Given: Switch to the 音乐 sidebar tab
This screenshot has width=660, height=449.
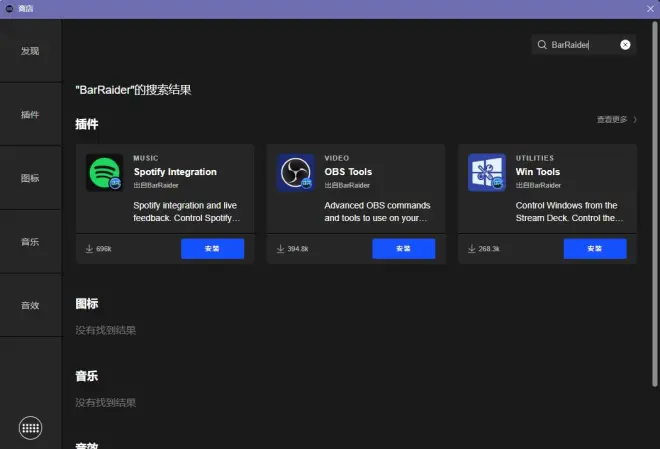Looking at the screenshot, I should click(30, 242).
